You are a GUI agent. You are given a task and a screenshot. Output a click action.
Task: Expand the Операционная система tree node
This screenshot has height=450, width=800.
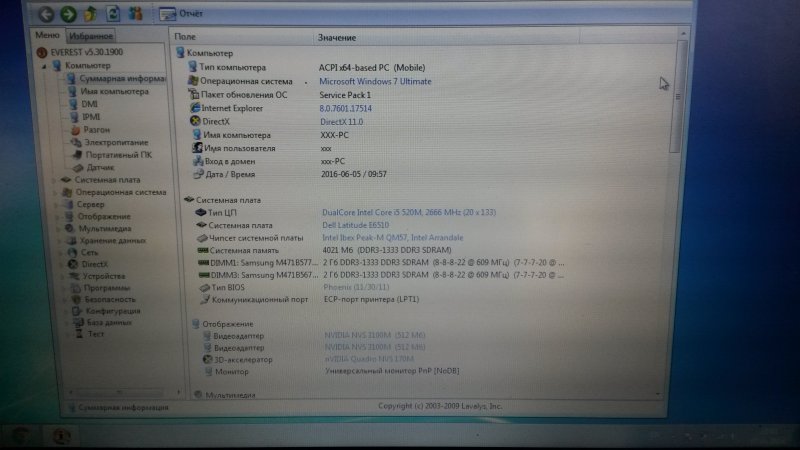pyautogui.click(x=55, y=193)
